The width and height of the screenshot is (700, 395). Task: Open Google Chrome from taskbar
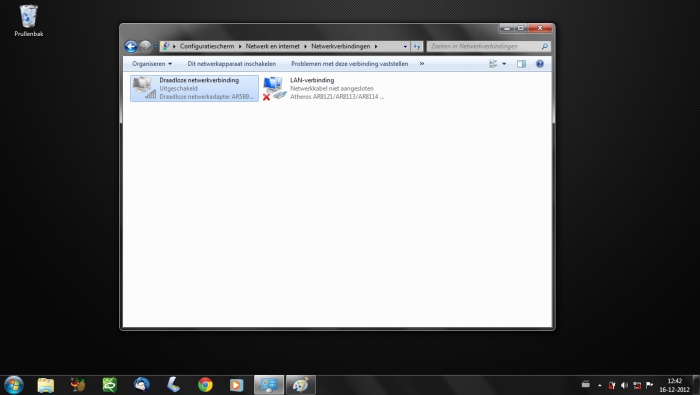coord(205,384)
